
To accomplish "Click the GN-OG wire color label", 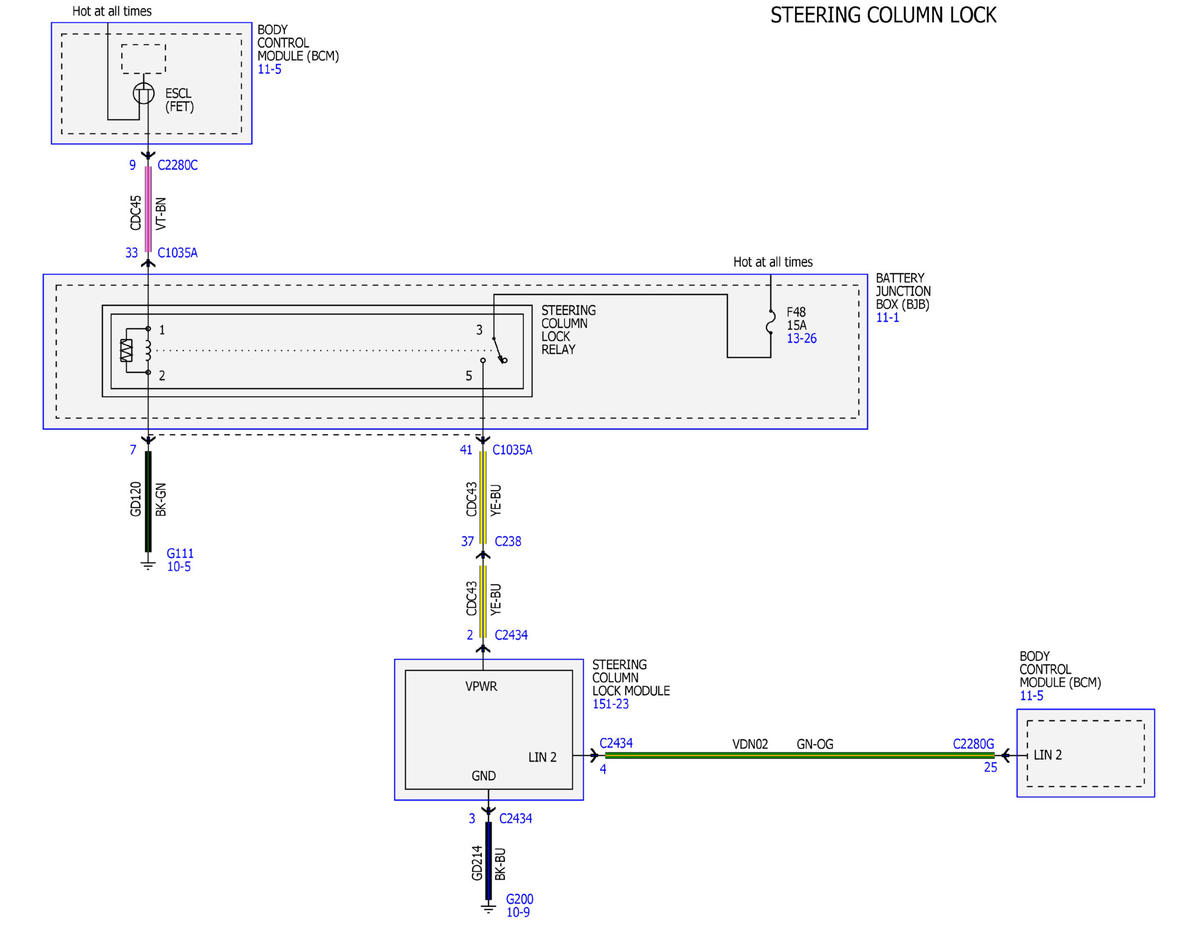I will [815, 744].
